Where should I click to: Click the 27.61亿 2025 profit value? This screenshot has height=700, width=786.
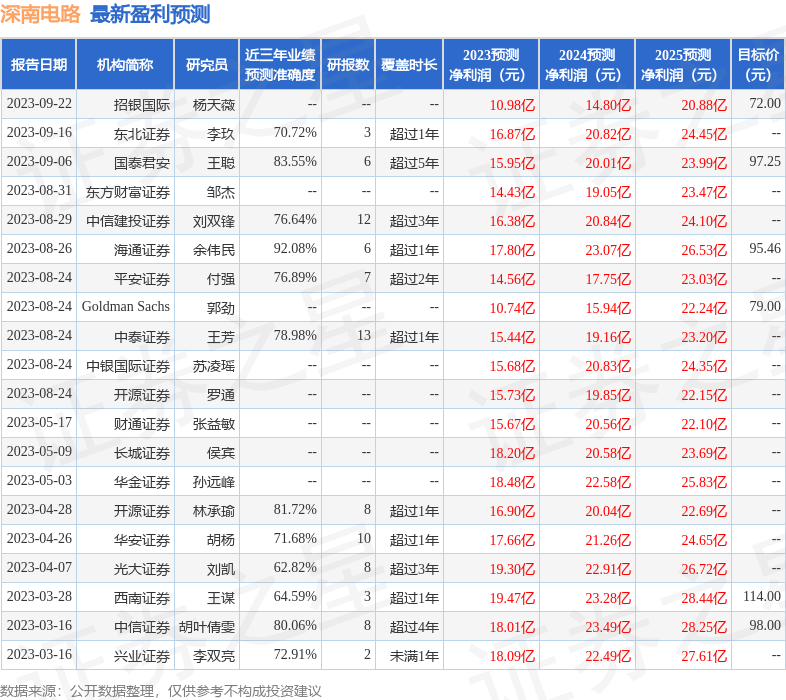[704, 656]
